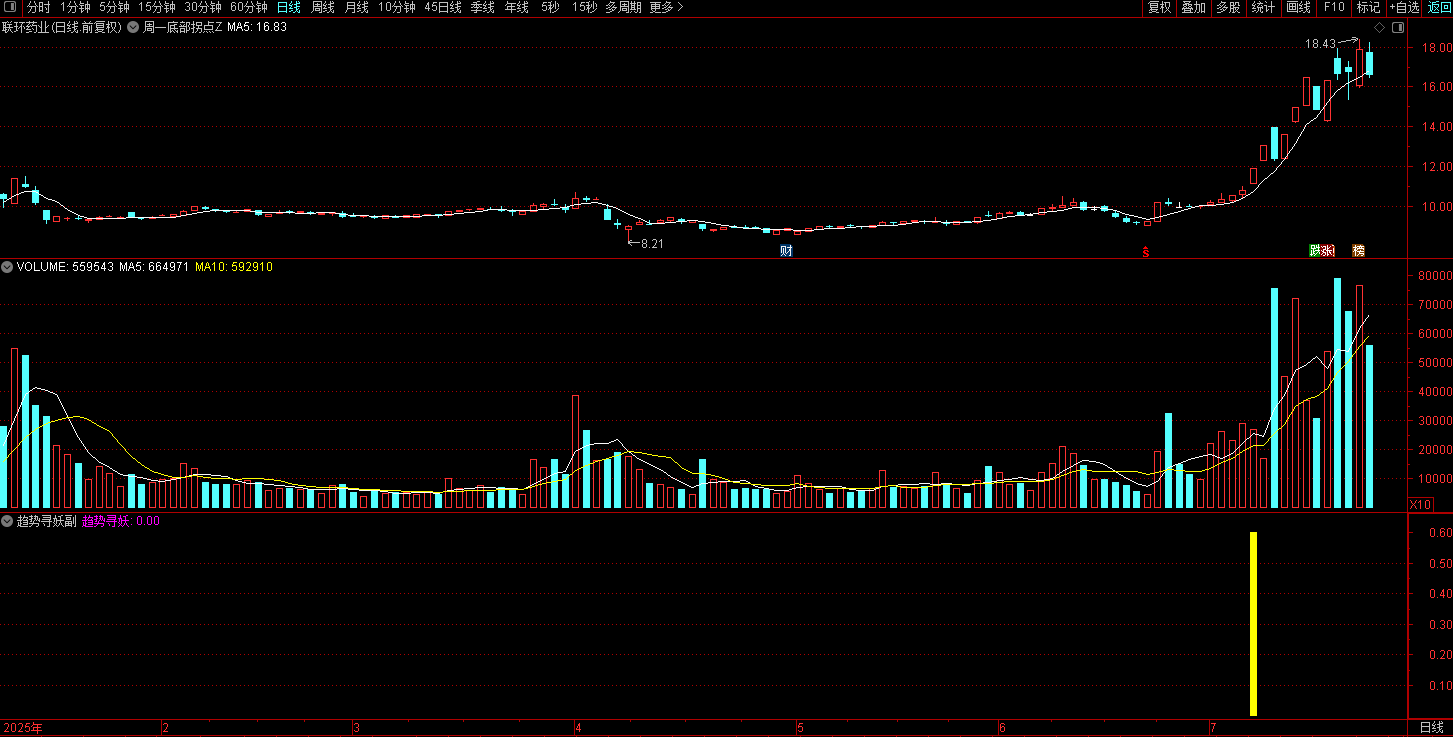Open the 更多 periods expander
1453x737 pixels.
(x=666, y=7)
